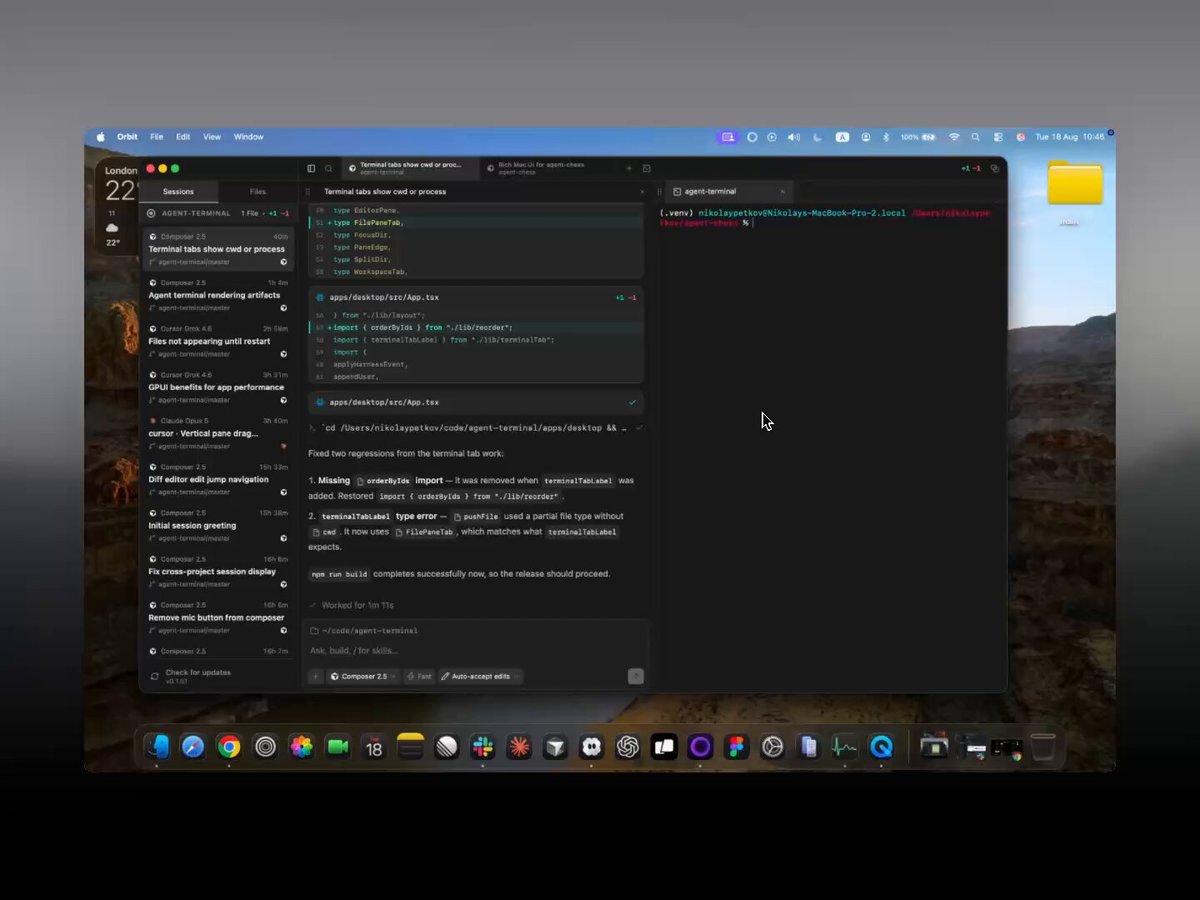Viewport: 1200px width, 900px height.
Task: Expand the App.tsx file block with checkmark
Action: 476,402
